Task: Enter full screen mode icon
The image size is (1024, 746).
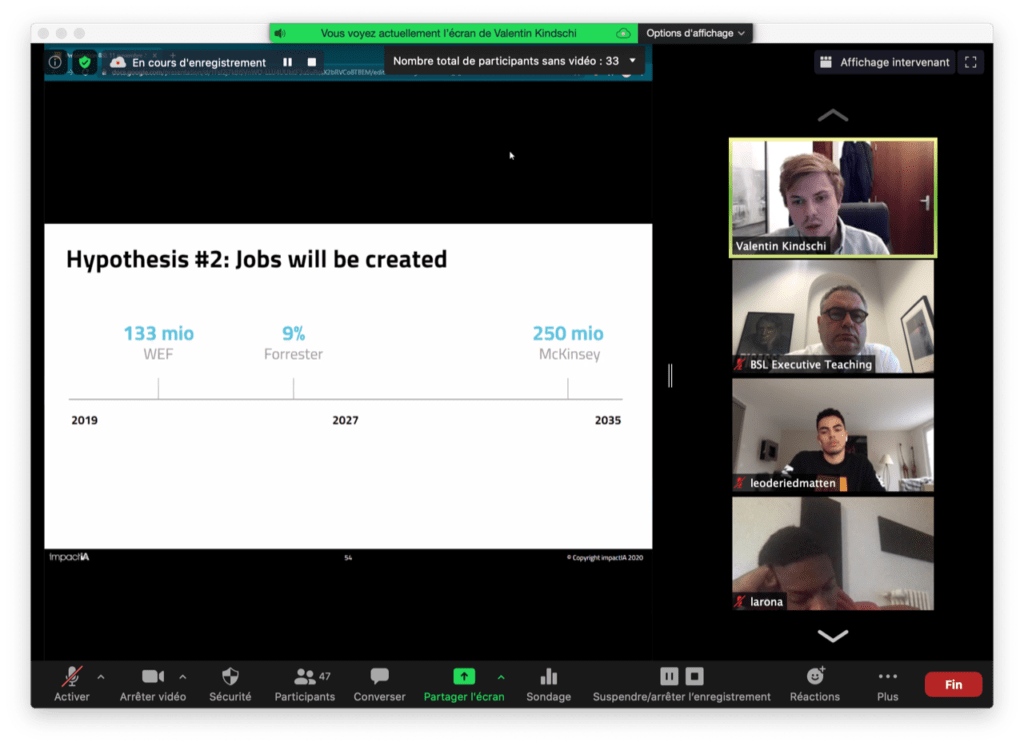Action: (970, 62)
